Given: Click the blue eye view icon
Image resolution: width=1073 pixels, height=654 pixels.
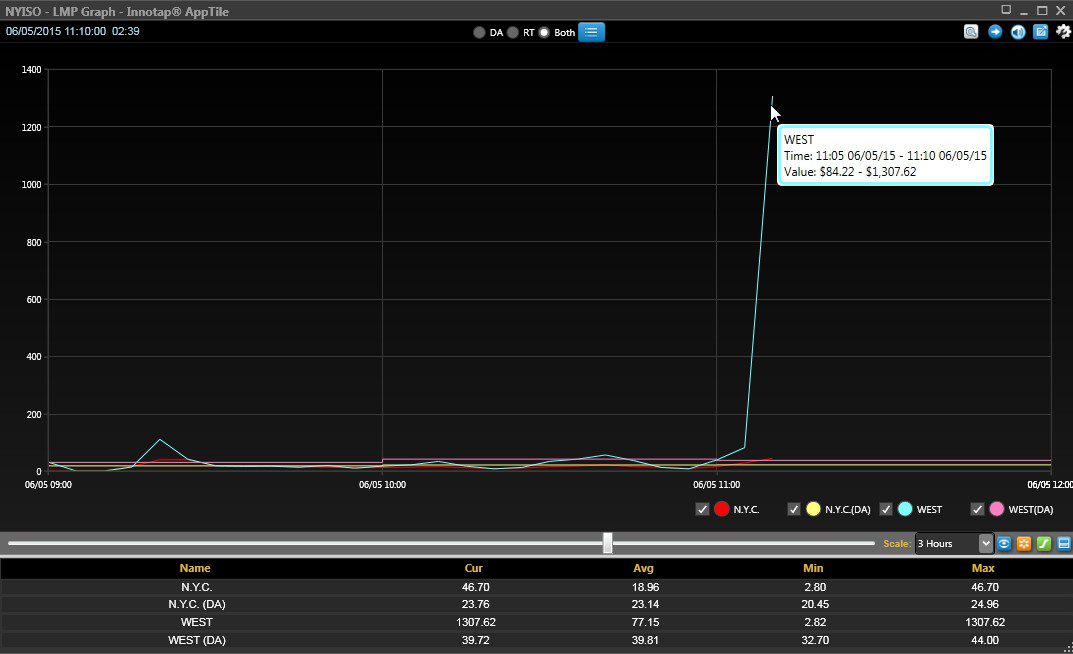Looking at the screenshot, I should point(1004,543).
